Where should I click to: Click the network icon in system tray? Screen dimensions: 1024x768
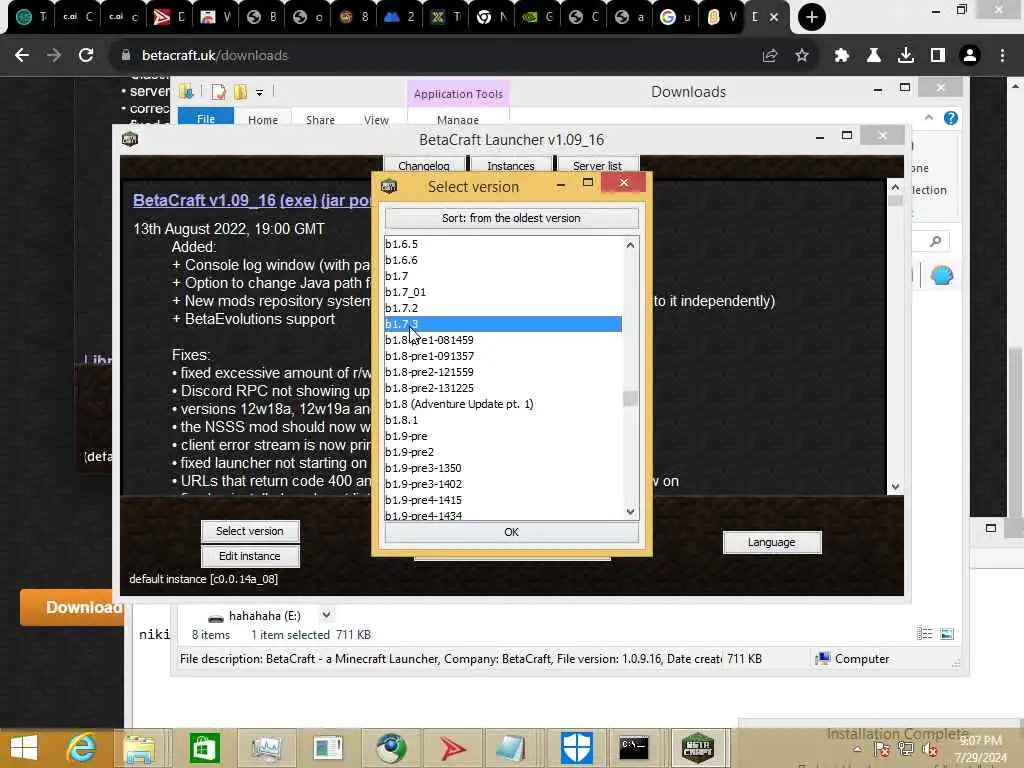coord(906,750)
